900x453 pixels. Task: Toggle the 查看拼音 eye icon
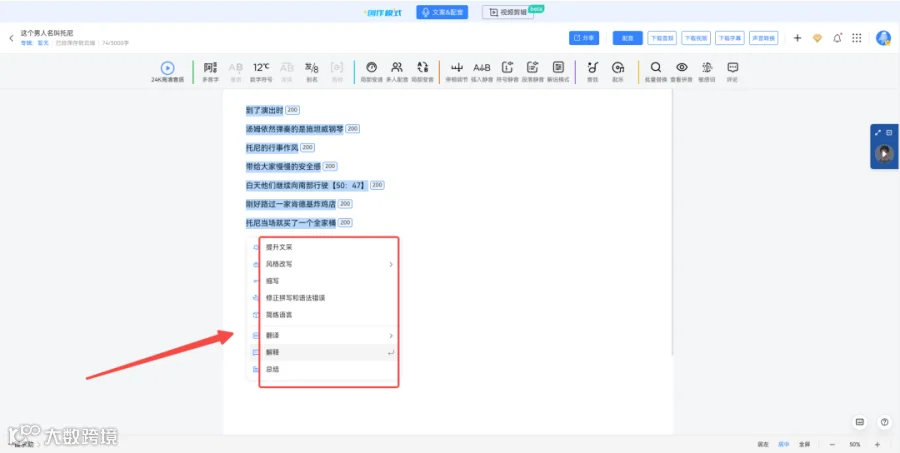[x=681, y=68]
